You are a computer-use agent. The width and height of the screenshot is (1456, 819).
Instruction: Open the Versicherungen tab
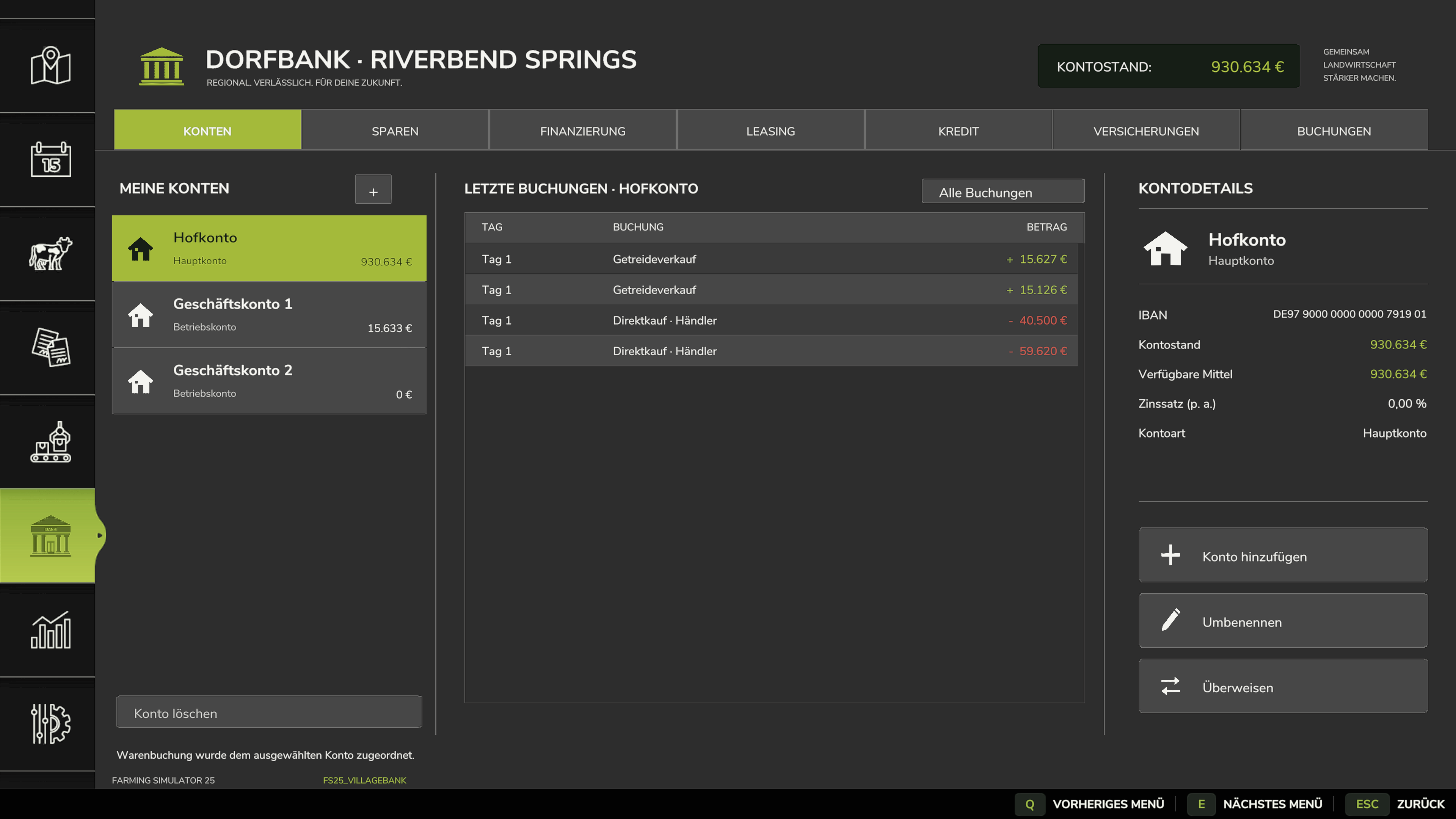click(1146, 129)
